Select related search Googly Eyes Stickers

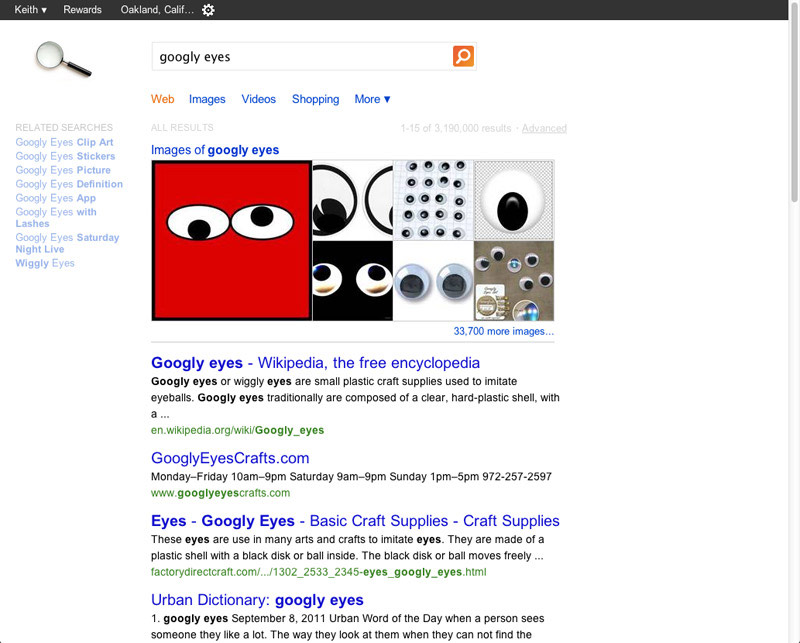(x=65, y=156)
